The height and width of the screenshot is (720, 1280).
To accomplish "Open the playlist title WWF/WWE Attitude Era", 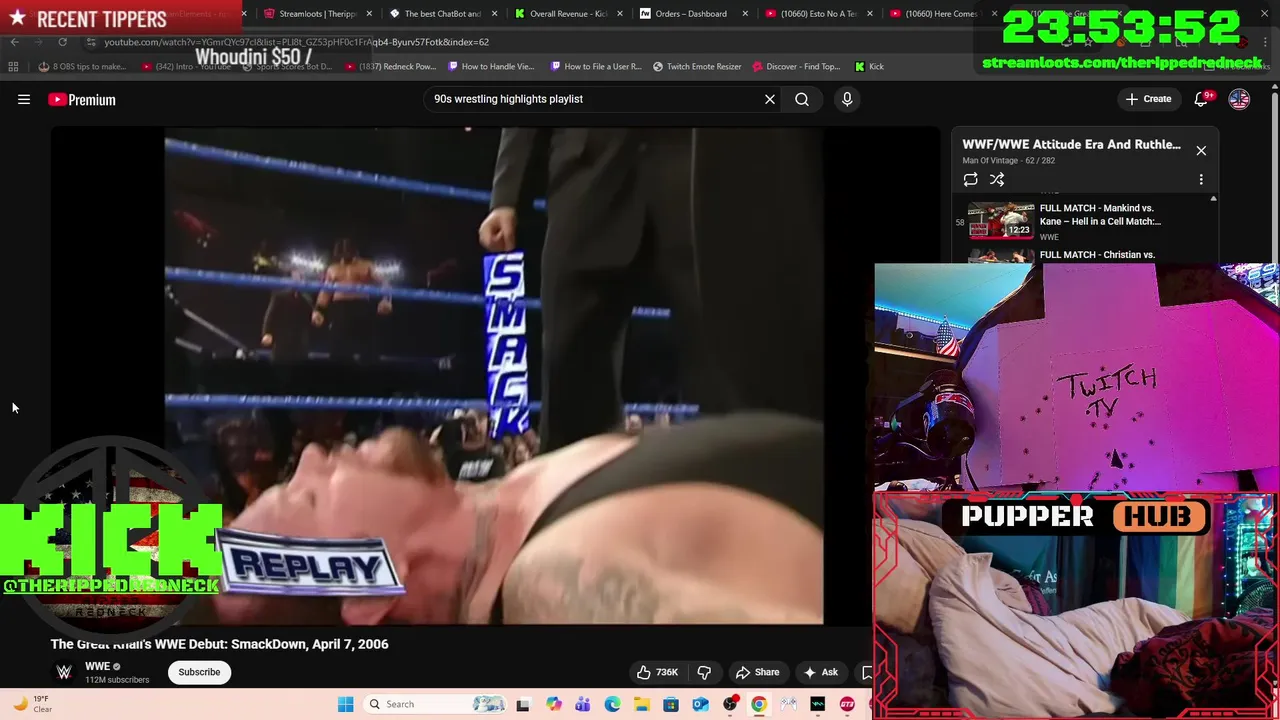I will [1071, 144].
